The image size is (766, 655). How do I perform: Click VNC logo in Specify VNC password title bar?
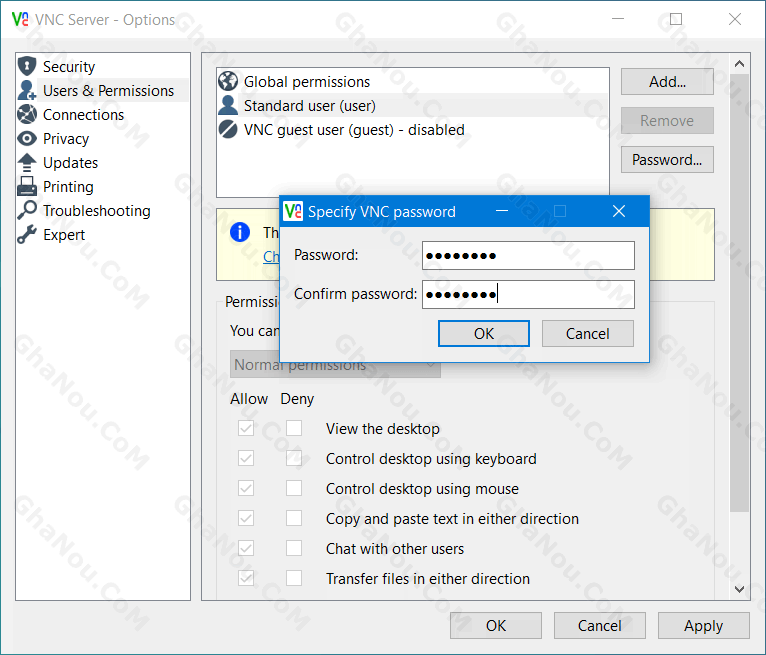(x=293, y=211)
